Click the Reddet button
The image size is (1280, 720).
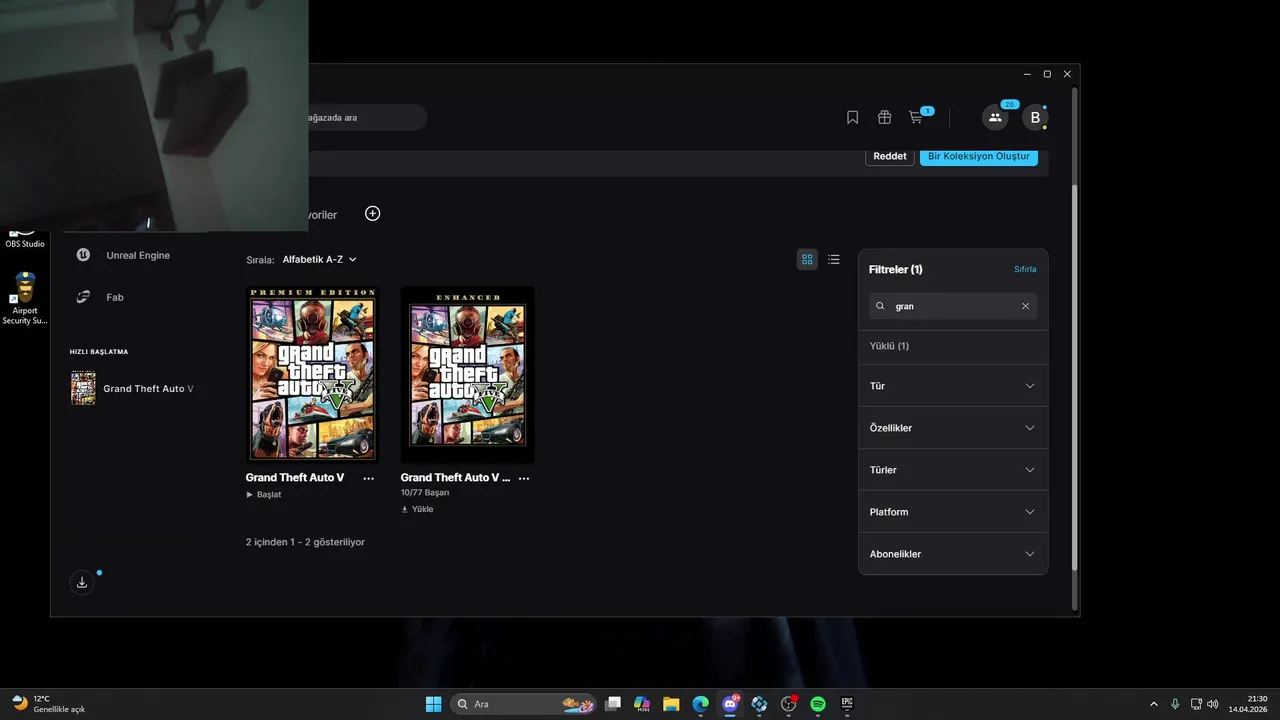(890, 156)
